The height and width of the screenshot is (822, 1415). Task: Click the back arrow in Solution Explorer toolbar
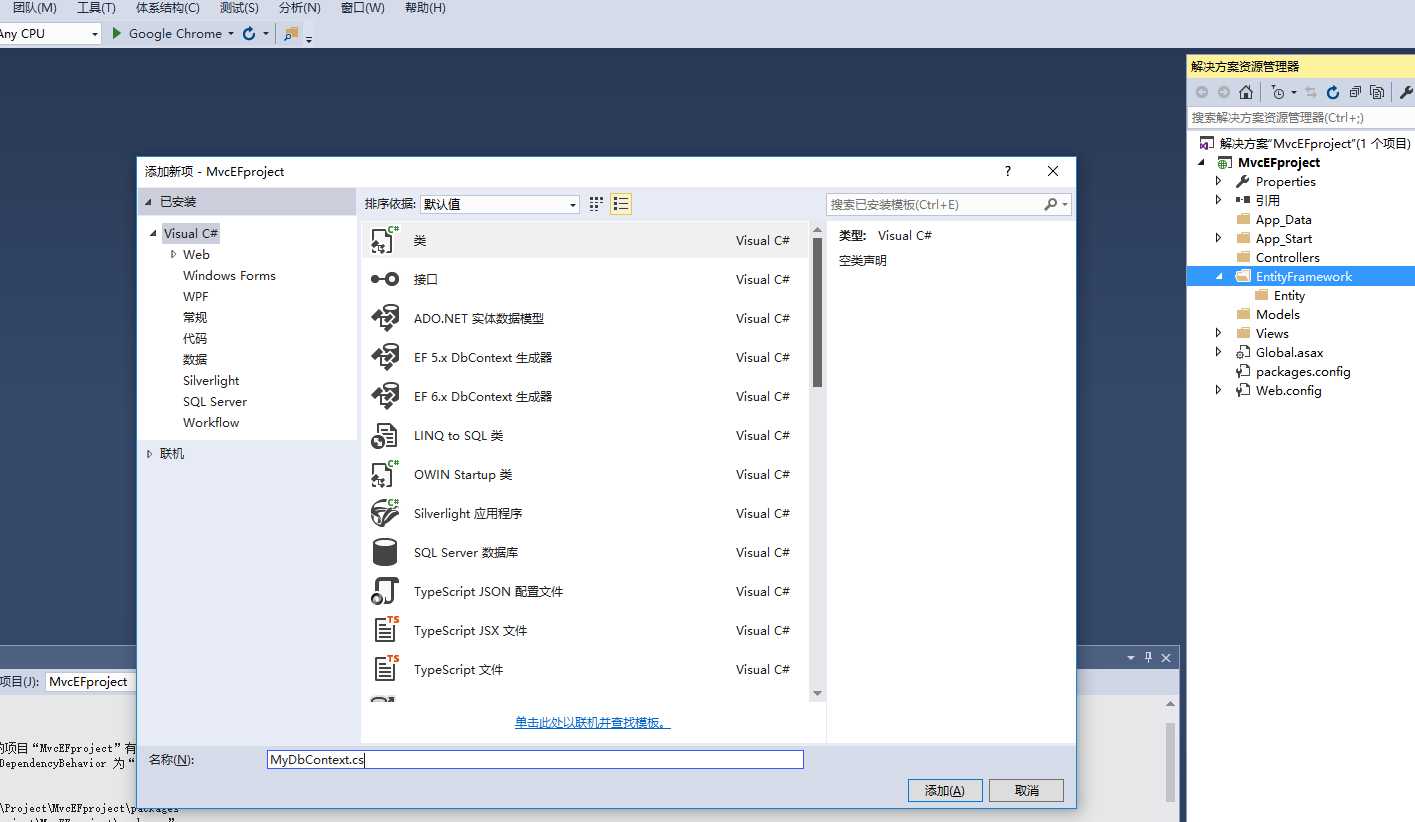1201,92
